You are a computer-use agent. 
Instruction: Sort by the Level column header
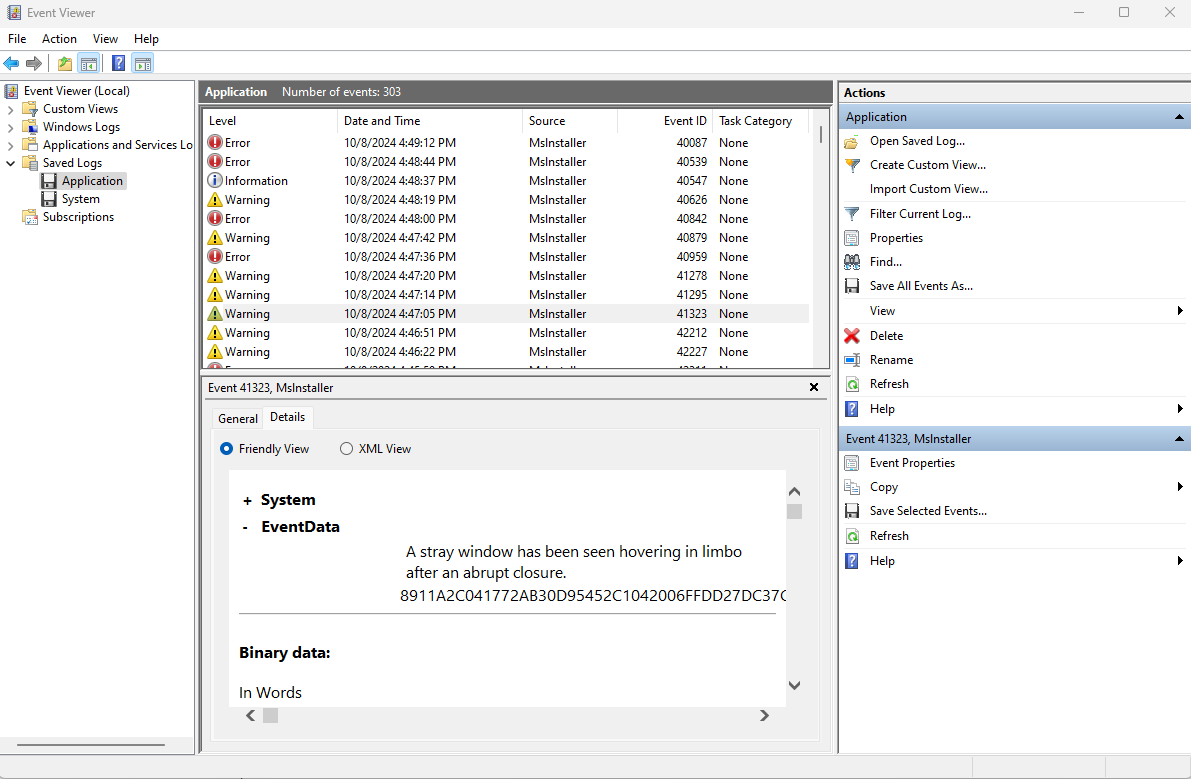270,121
